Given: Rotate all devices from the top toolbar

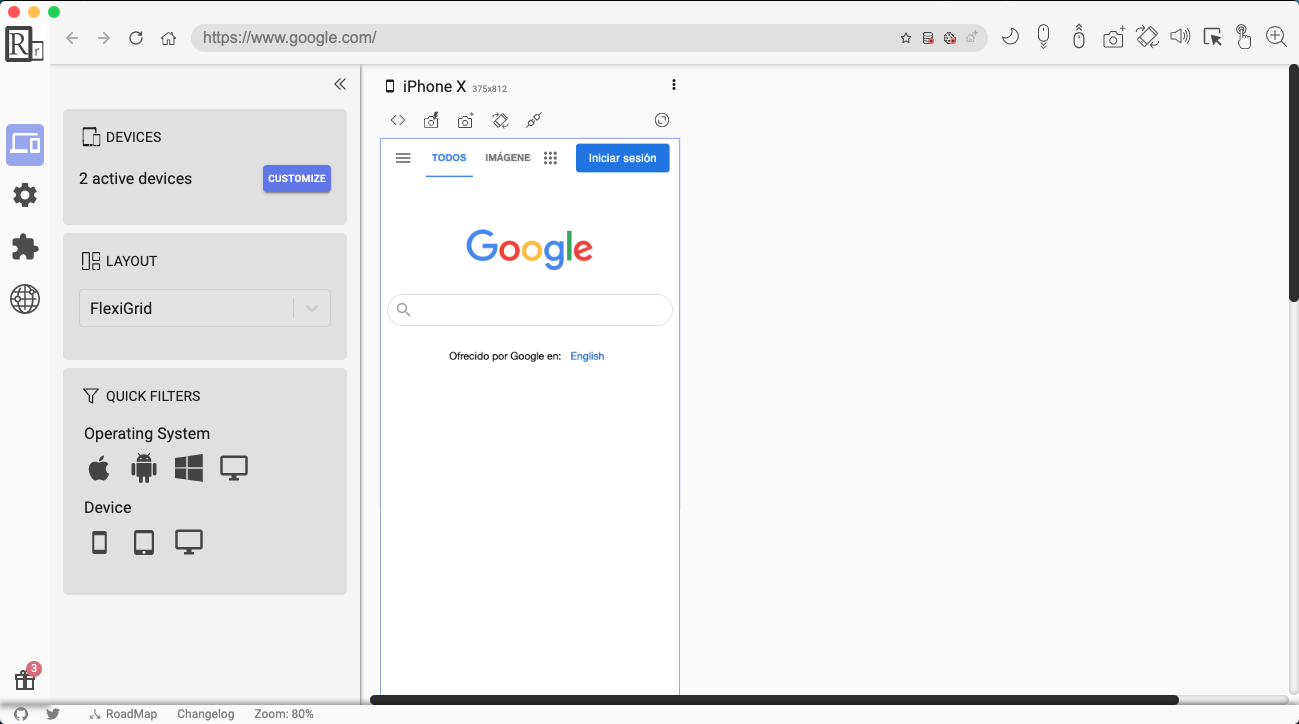Looking at the screenshot, I should tap(1147, 37).
